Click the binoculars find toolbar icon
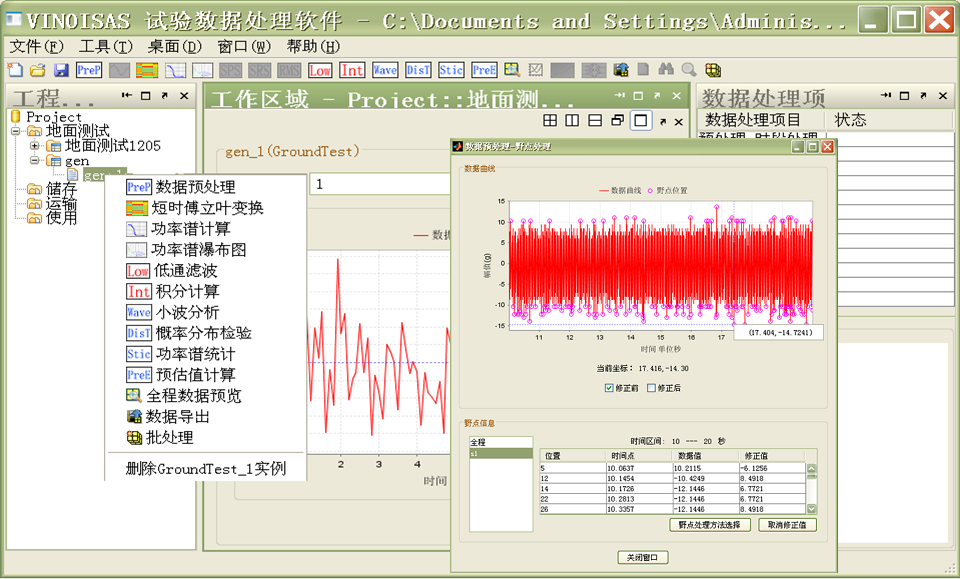This screenshot has height=579, width=960. [x=666, y=70]
